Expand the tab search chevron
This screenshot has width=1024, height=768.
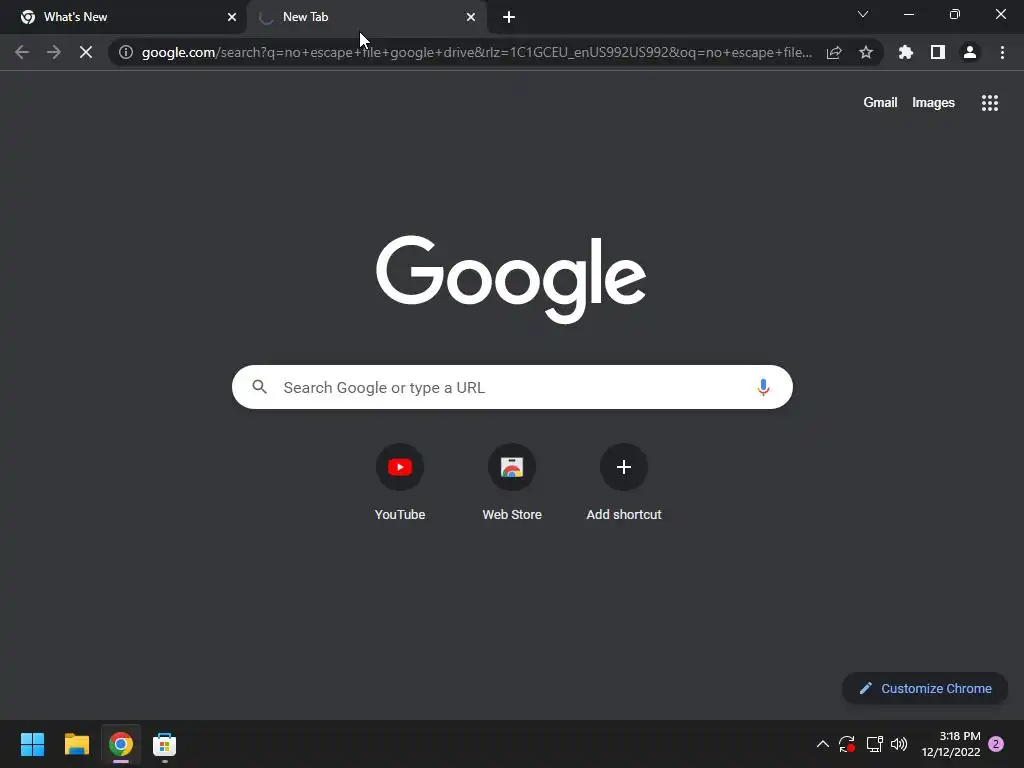(863, 14)
